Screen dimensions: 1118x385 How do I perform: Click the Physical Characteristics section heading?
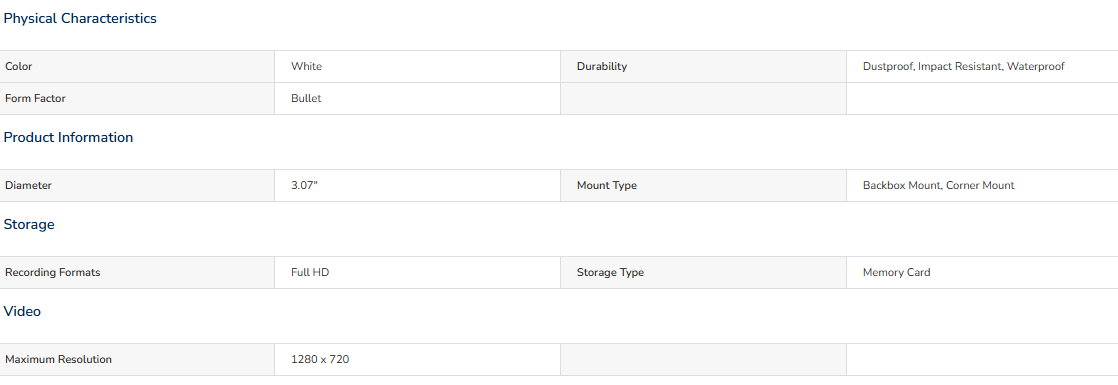pyautogui.click(x=80, y=19)
